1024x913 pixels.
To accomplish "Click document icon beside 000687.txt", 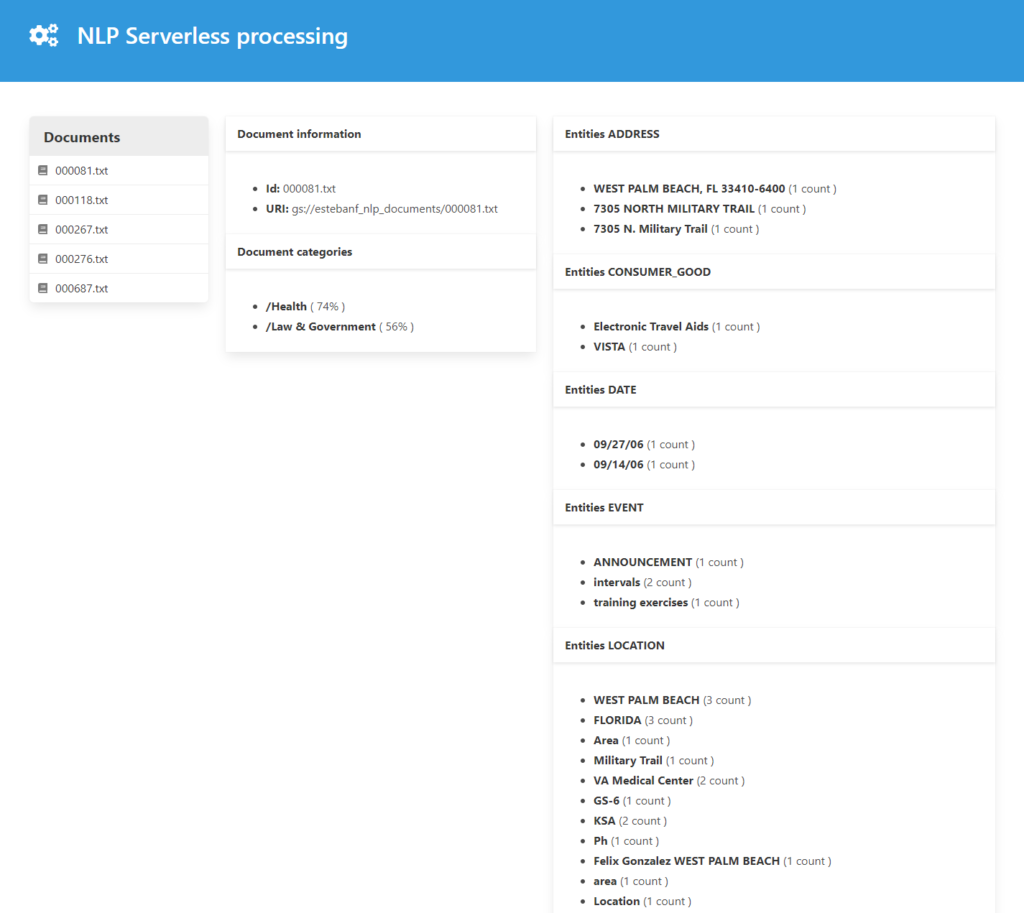I will pyautogui.click(x=43, y=288).
